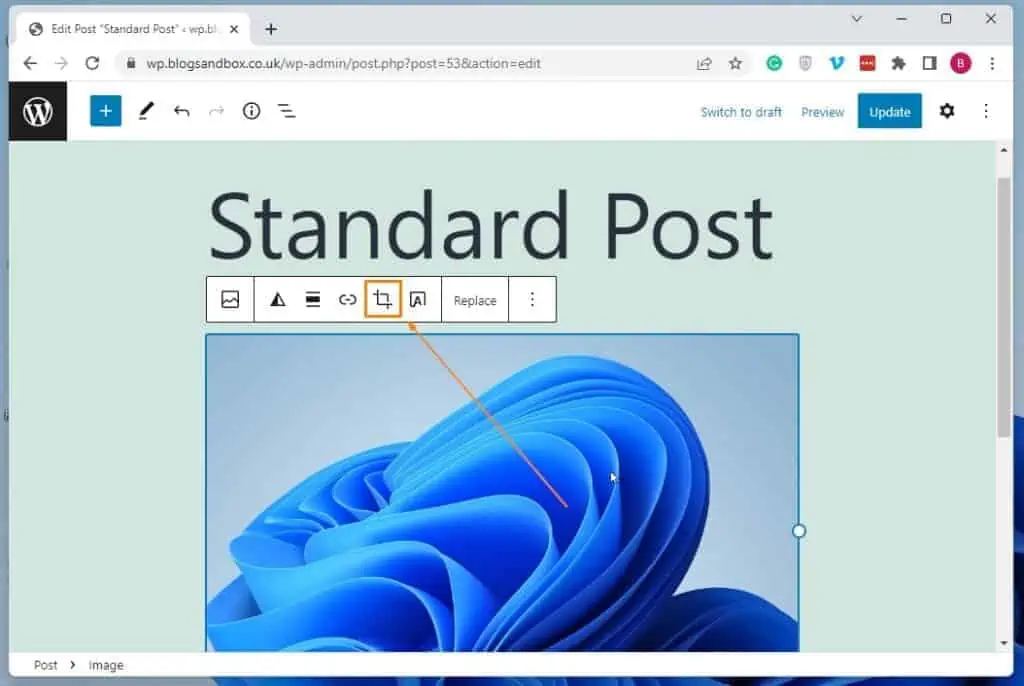The height and width of the screenshot is (686, 1024).
Task: Click the blue Update button
Action: click(x=889, y=111)
